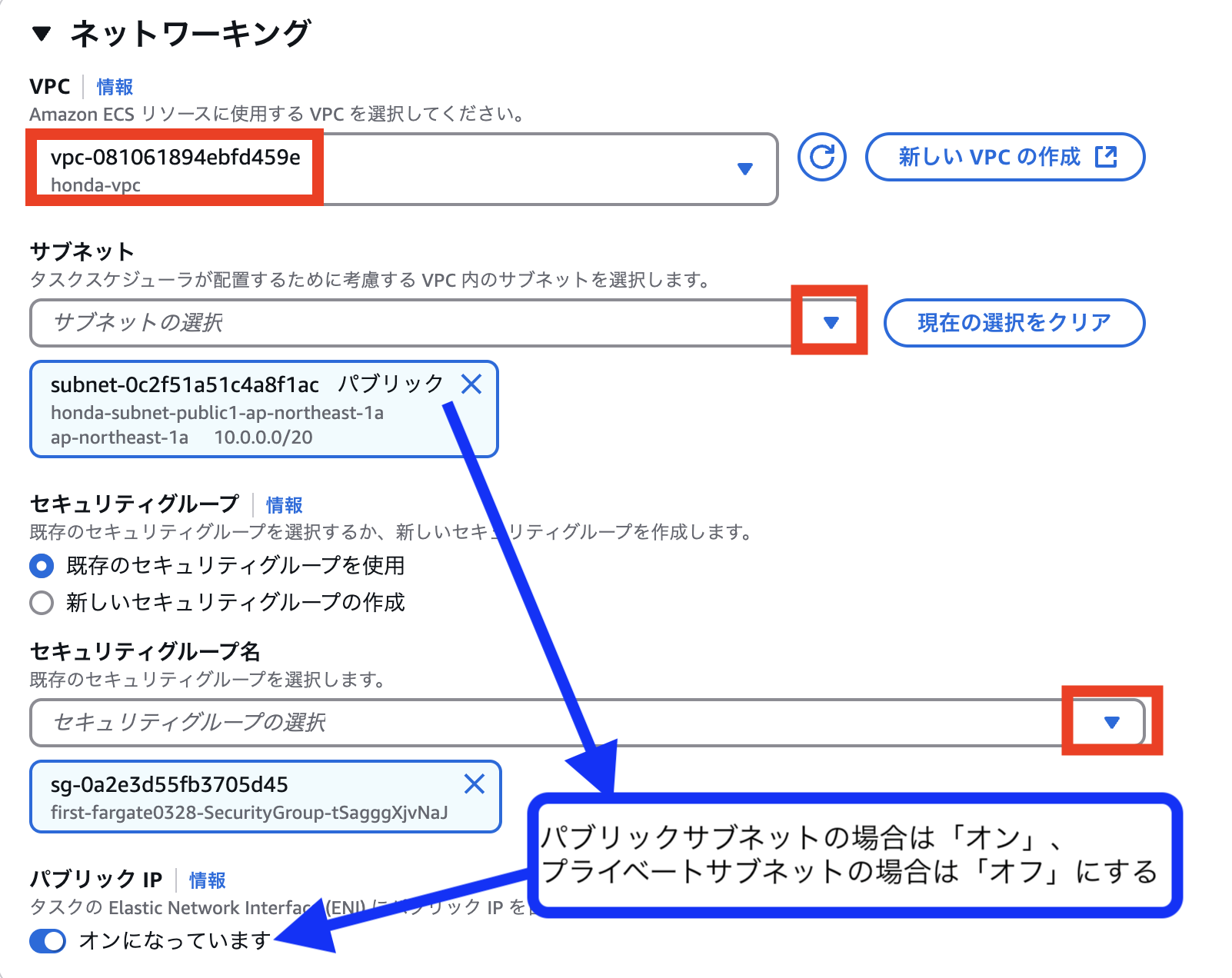Click the refresh icon next to VPC dropdown
This screenshot has height=978, width=1232.
(x=821, y=157)
